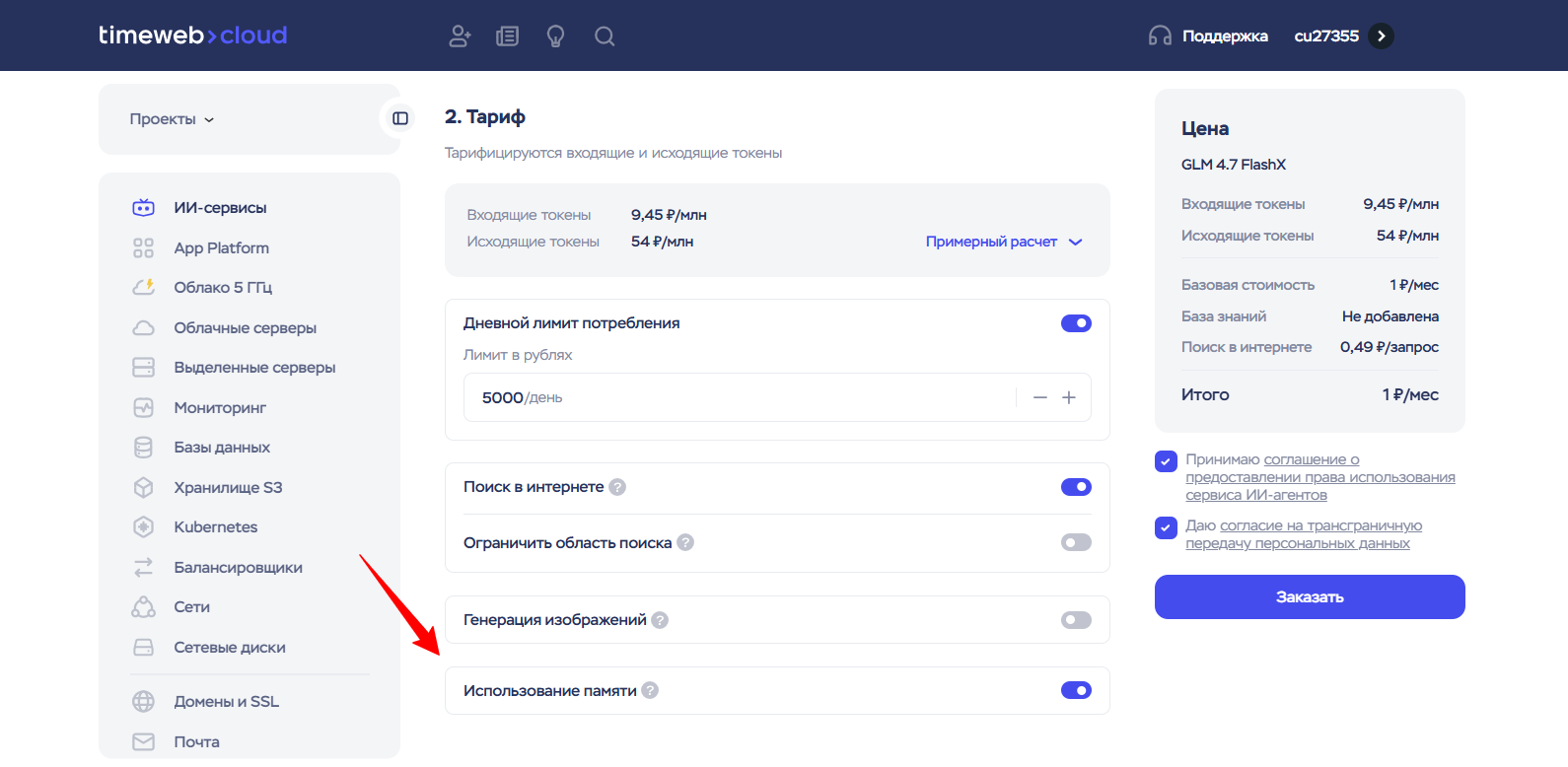The image size is (1568, 767).
Task: Expand Примерный расчет details
Action: coord(1004,242)
